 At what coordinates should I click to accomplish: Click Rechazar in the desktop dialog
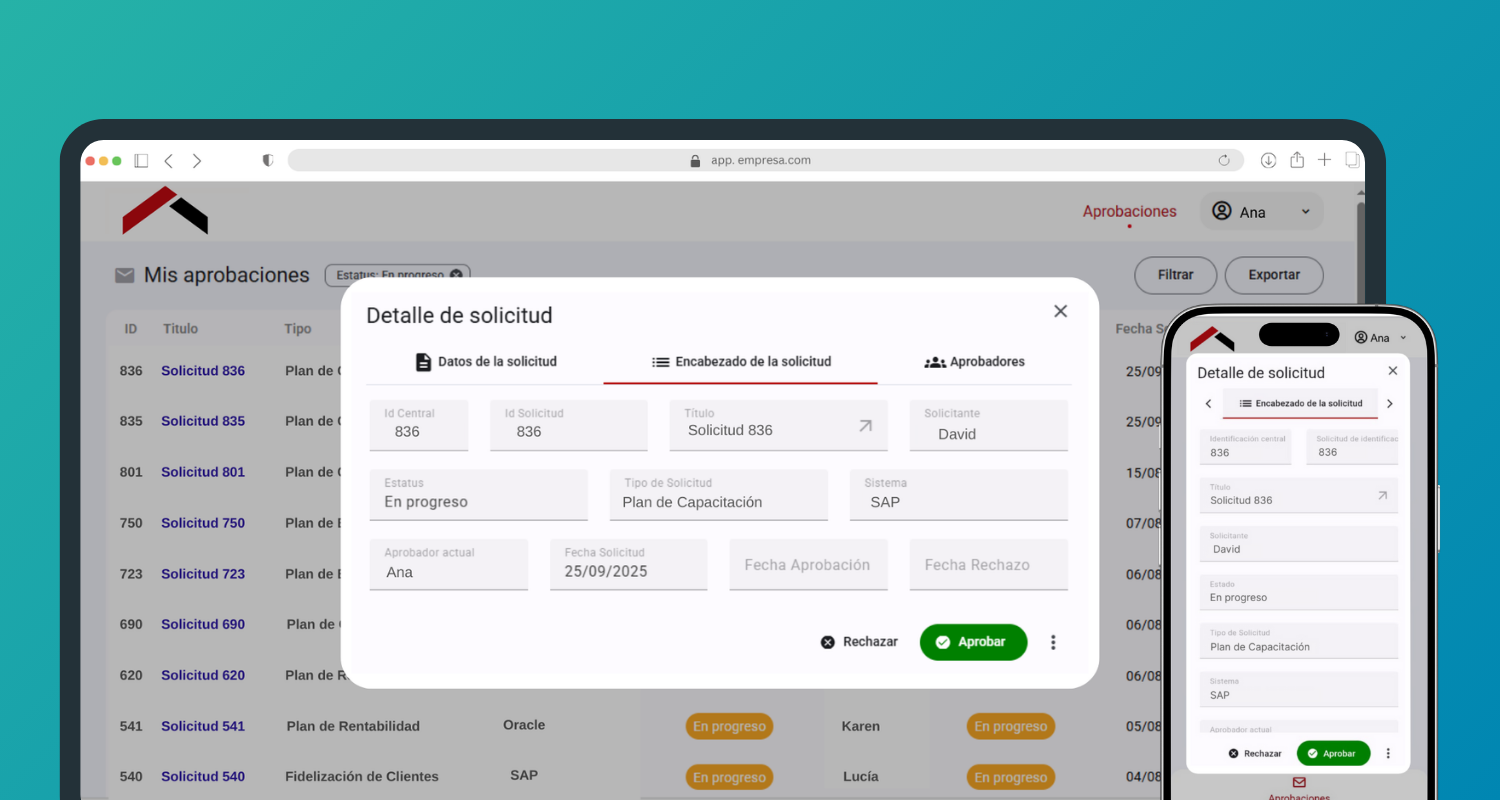coord(859,642)
